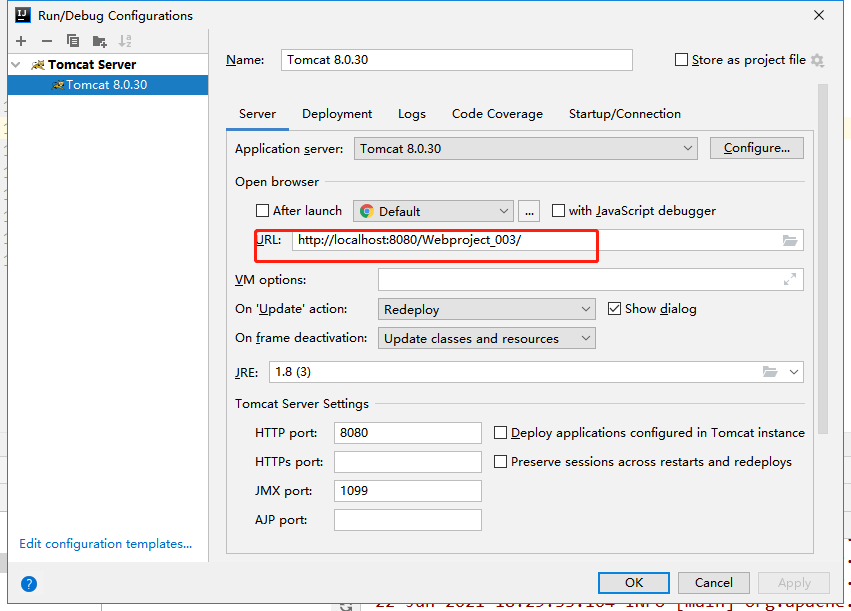Viewport: 851px width, 611px height.
Task: Browse for JRE with folder icon
Action: (x=770, y=372)
